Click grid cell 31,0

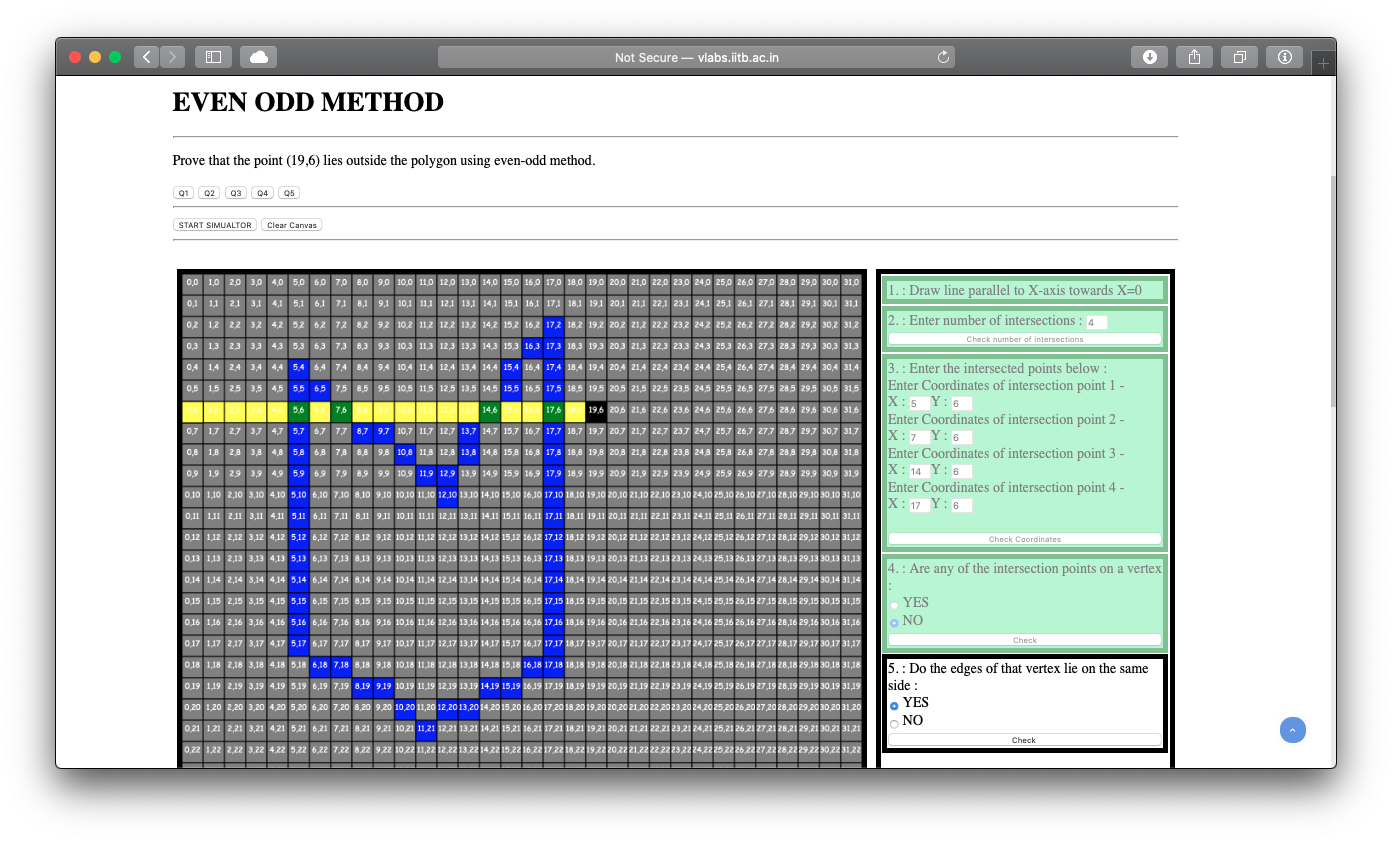click(x=851, y=282)
